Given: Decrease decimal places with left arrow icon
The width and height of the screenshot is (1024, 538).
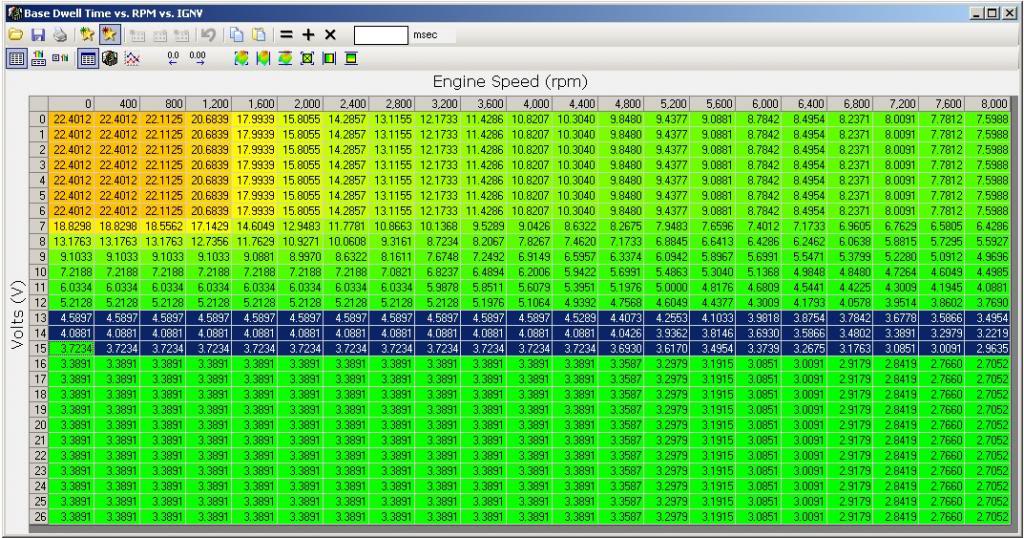Looking at the screenshot, I should pyautogui.click(x=173, y=58).
